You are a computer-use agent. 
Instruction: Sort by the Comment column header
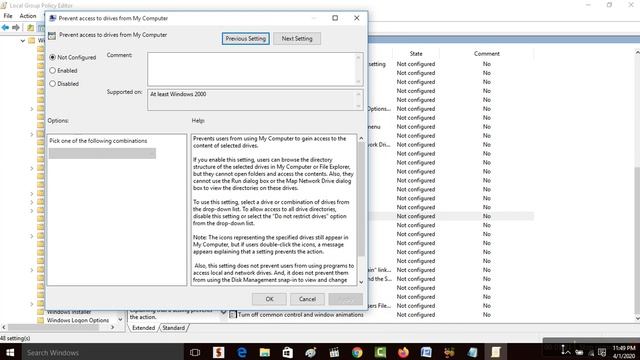pos(487,53)
